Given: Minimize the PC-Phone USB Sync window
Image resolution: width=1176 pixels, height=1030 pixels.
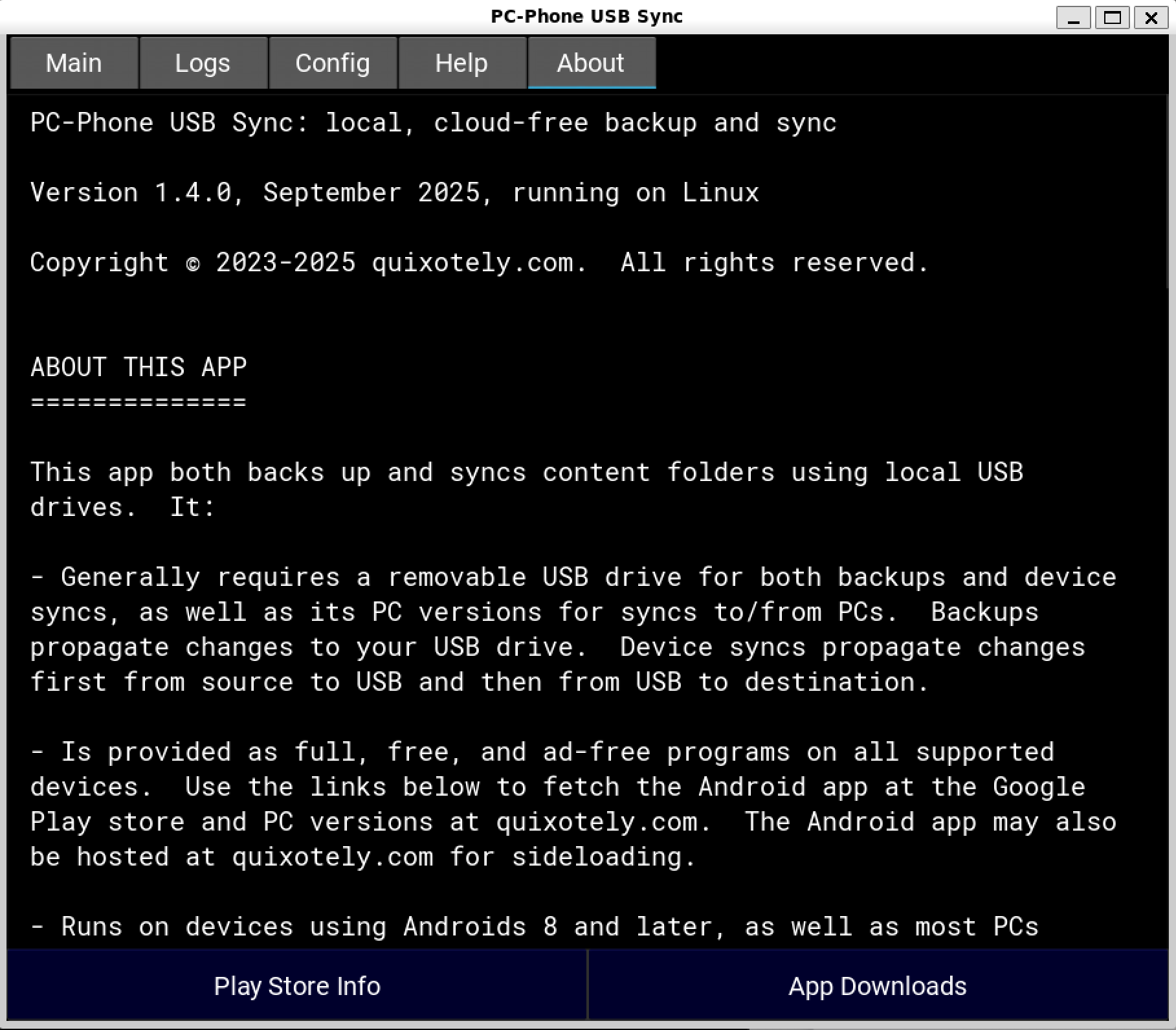Looking at the screenshot, I should point(1074,17).
